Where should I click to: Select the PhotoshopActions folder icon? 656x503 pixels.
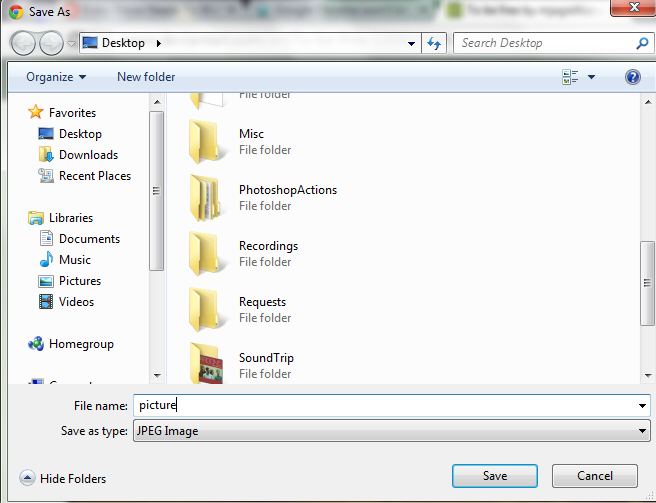(205, 198)
